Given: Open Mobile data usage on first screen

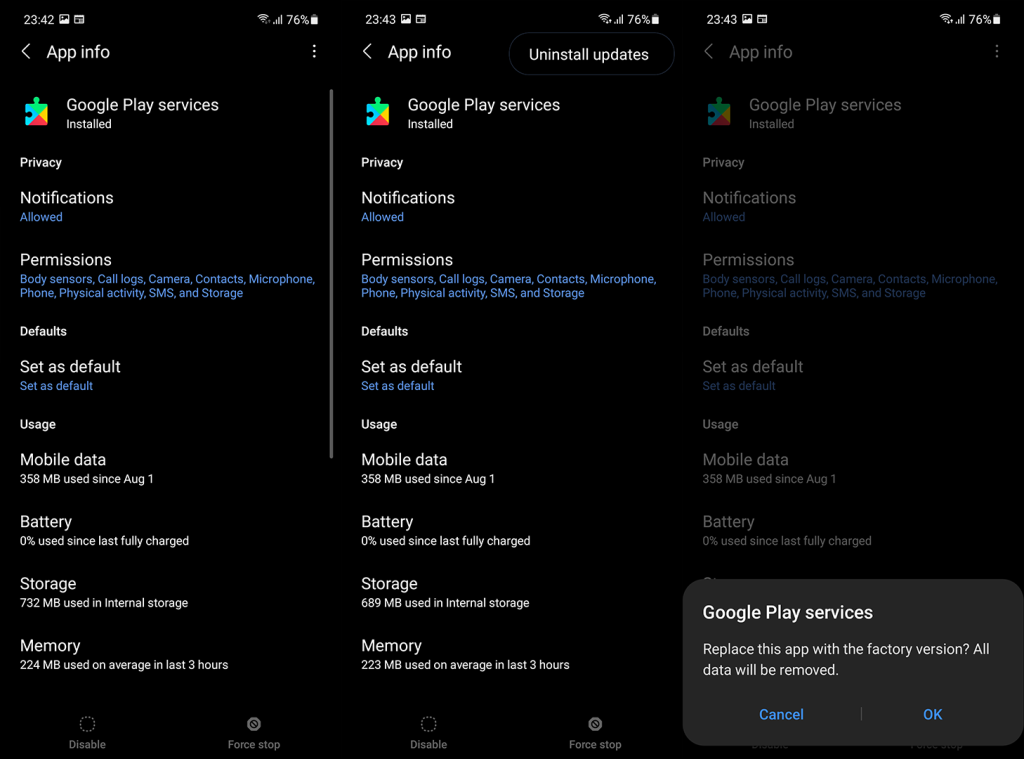Looking at the screenshot, I should [167, 468].
